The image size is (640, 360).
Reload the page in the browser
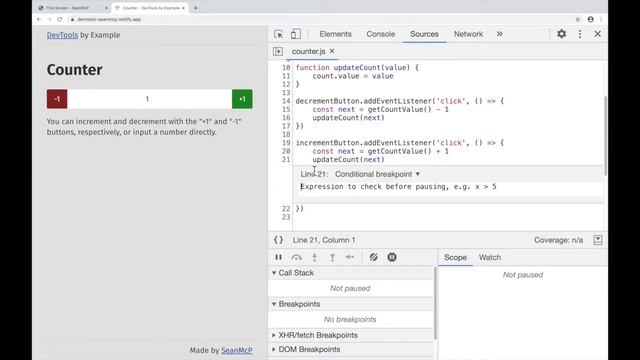coord(60,19)
